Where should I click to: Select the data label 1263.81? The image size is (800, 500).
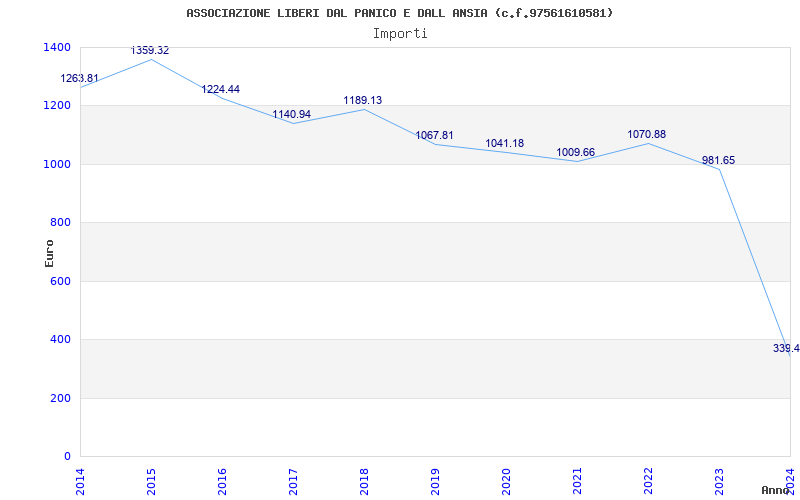point(80,79)
